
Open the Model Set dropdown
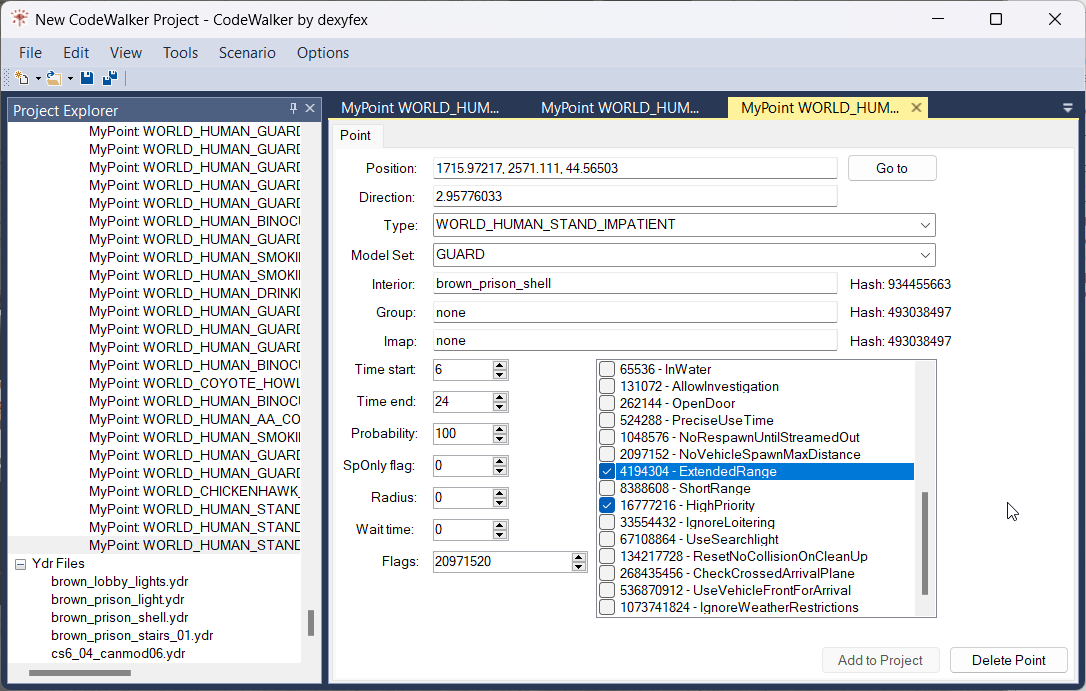click(925, 255)
